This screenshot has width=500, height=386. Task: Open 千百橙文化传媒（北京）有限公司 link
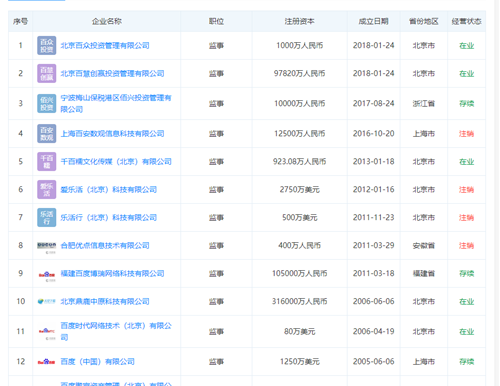pos(116,162)
